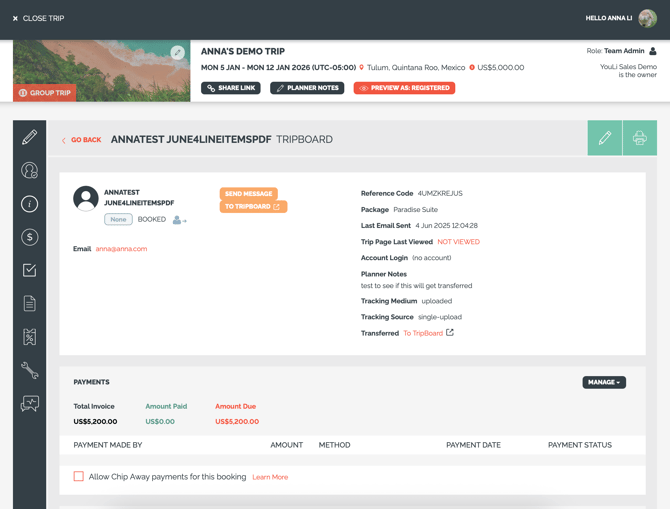Click the Anna Li profile avatar
The width and height of the screenshot is (670, 509).
(647, 18)
